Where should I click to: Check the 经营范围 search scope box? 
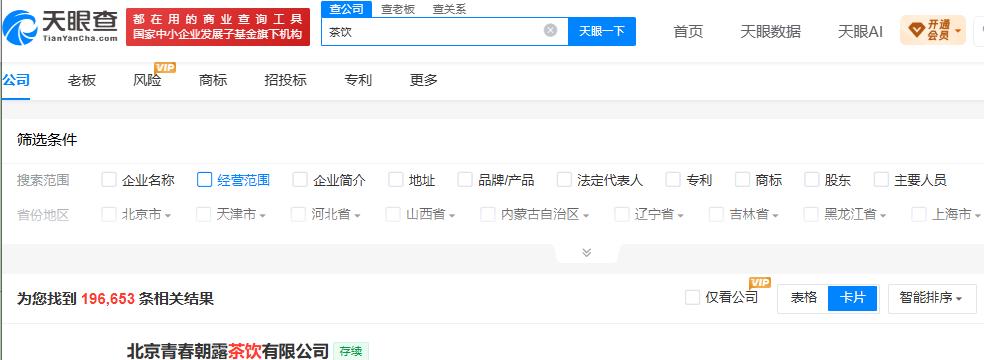coord(205,180)
